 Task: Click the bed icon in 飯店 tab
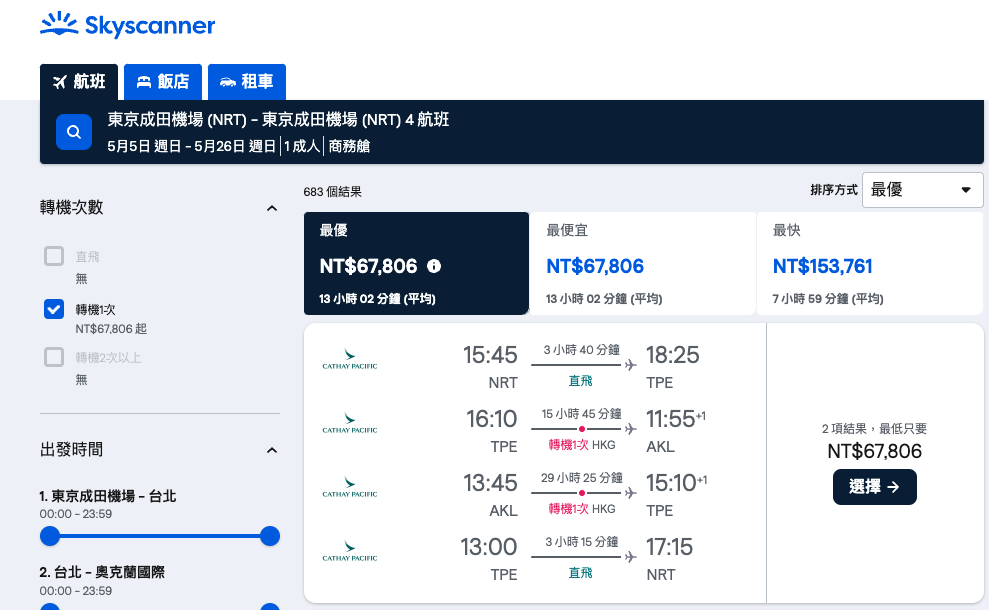click(x=144, y=82)
